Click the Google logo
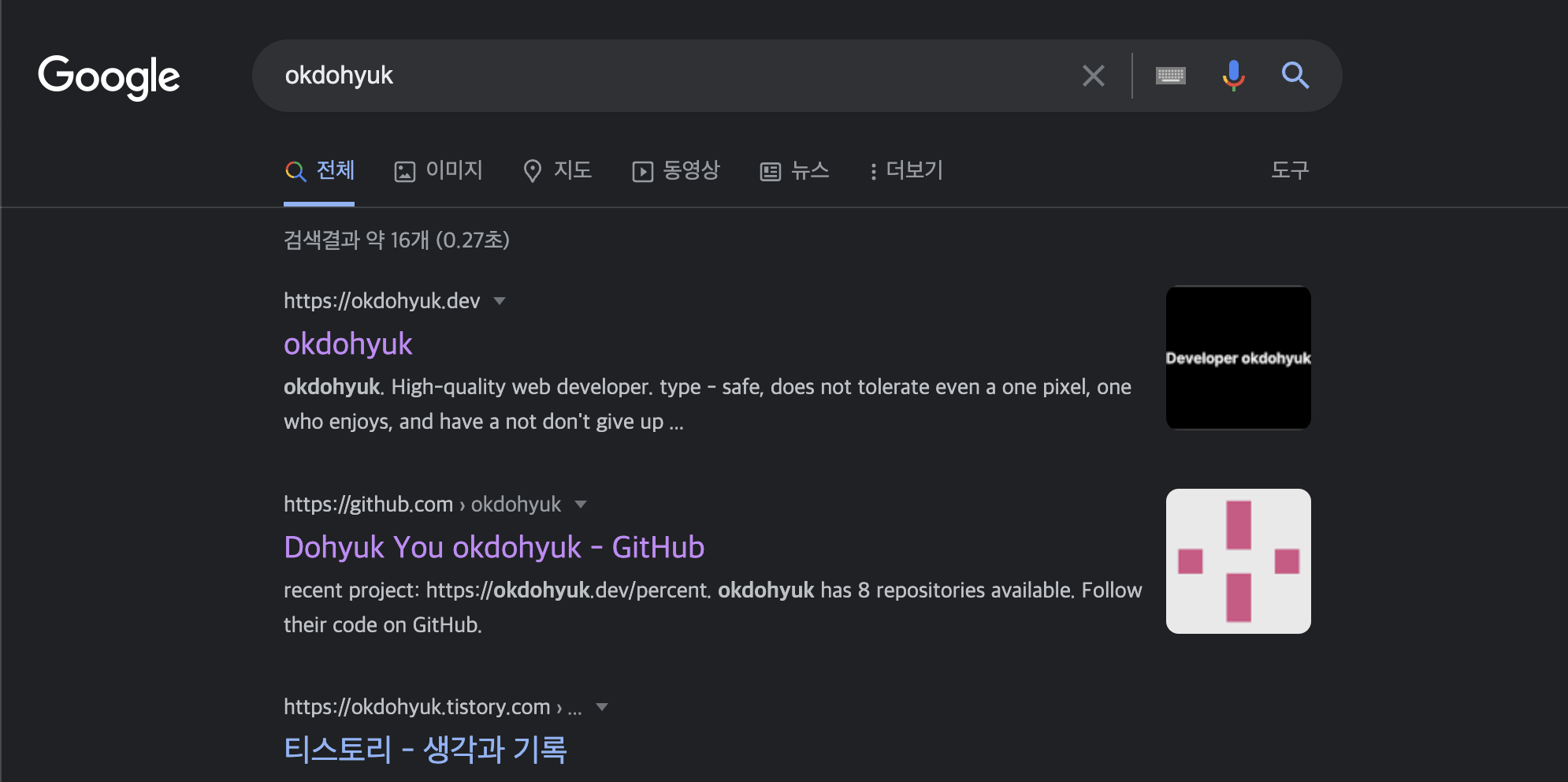Viewport: 1568px width, 782px height. click(109, 76)
